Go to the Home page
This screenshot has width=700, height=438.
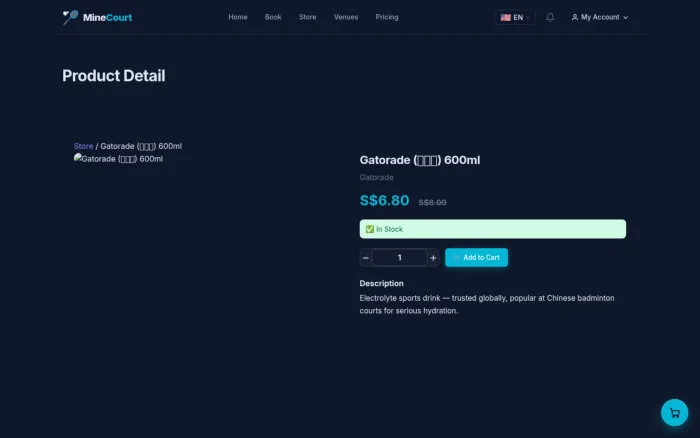tap(238, 17)
